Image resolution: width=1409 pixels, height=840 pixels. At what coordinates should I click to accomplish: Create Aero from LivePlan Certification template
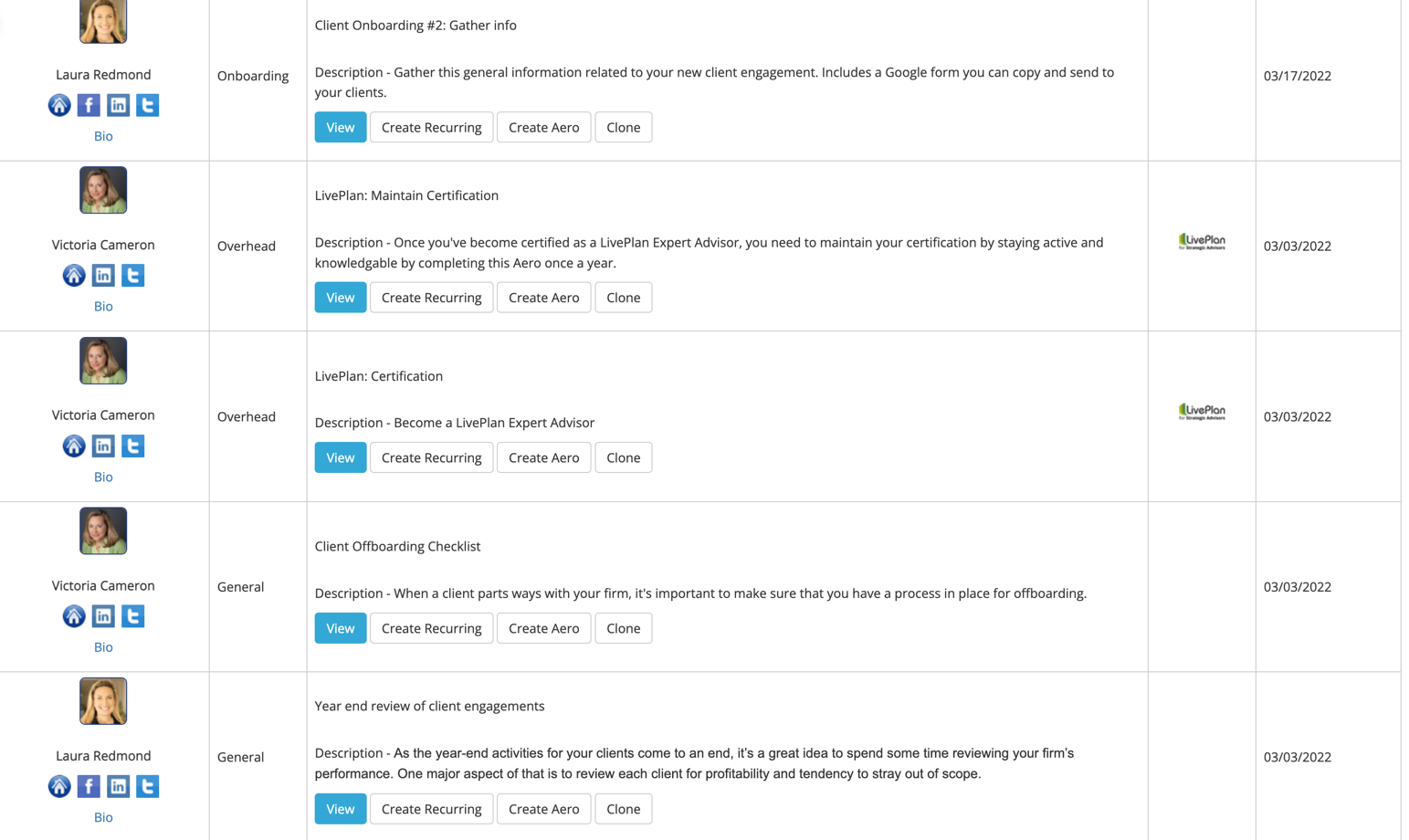543,457
